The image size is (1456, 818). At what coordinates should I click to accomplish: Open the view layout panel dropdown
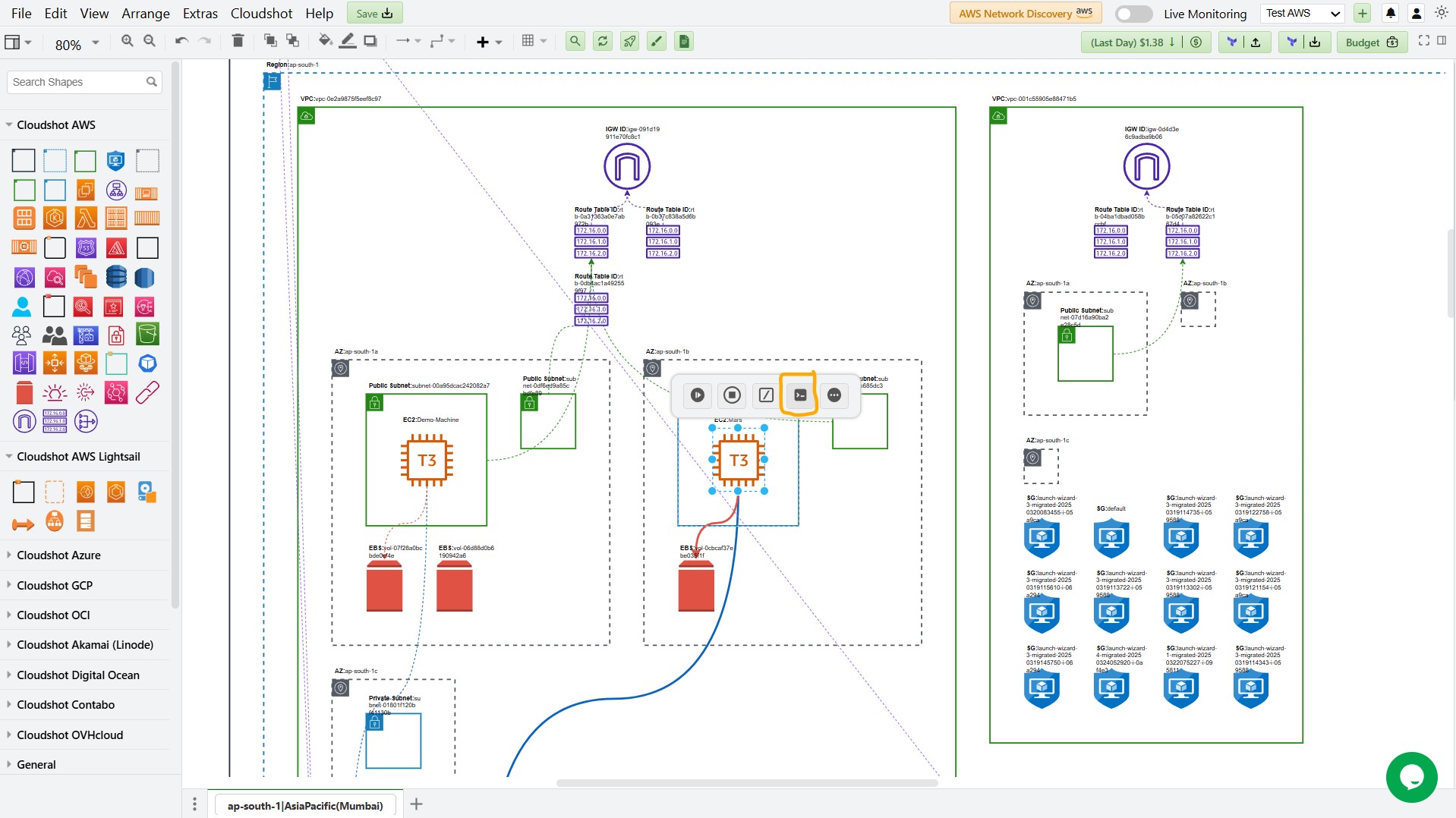pyautogui.click(x=18, y=42)
